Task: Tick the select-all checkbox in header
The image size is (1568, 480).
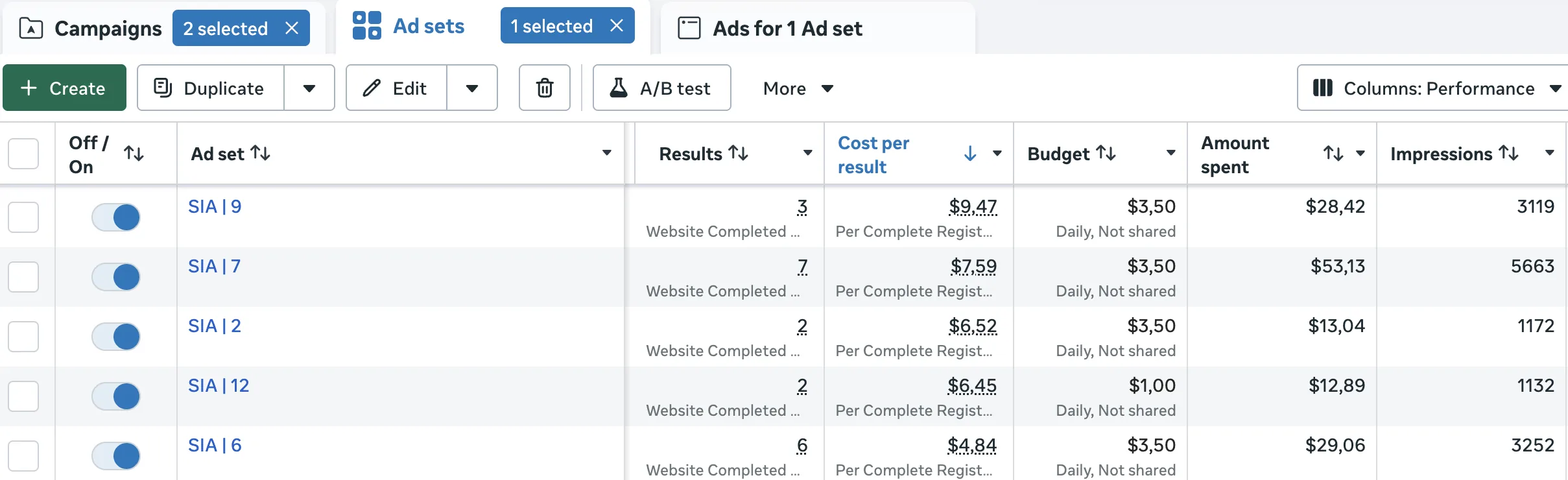Action: (23, 154)
